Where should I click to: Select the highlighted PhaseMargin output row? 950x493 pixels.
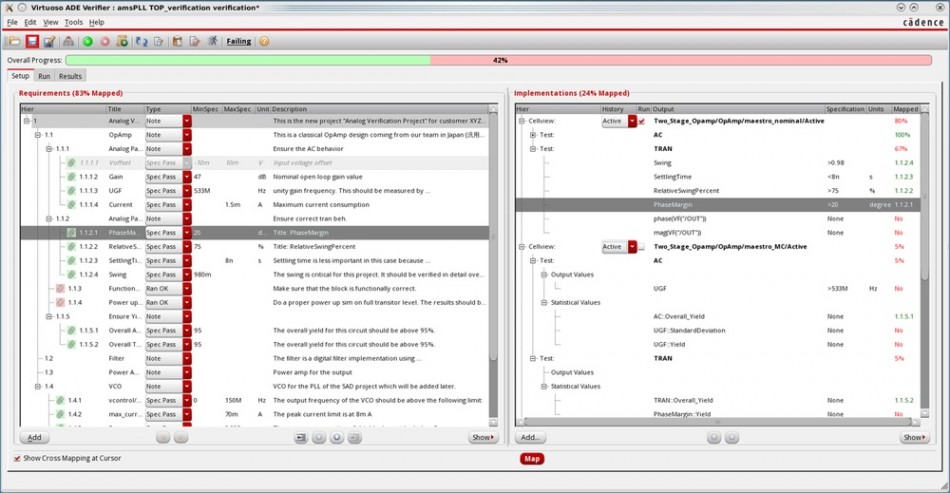tap(718, 205)
